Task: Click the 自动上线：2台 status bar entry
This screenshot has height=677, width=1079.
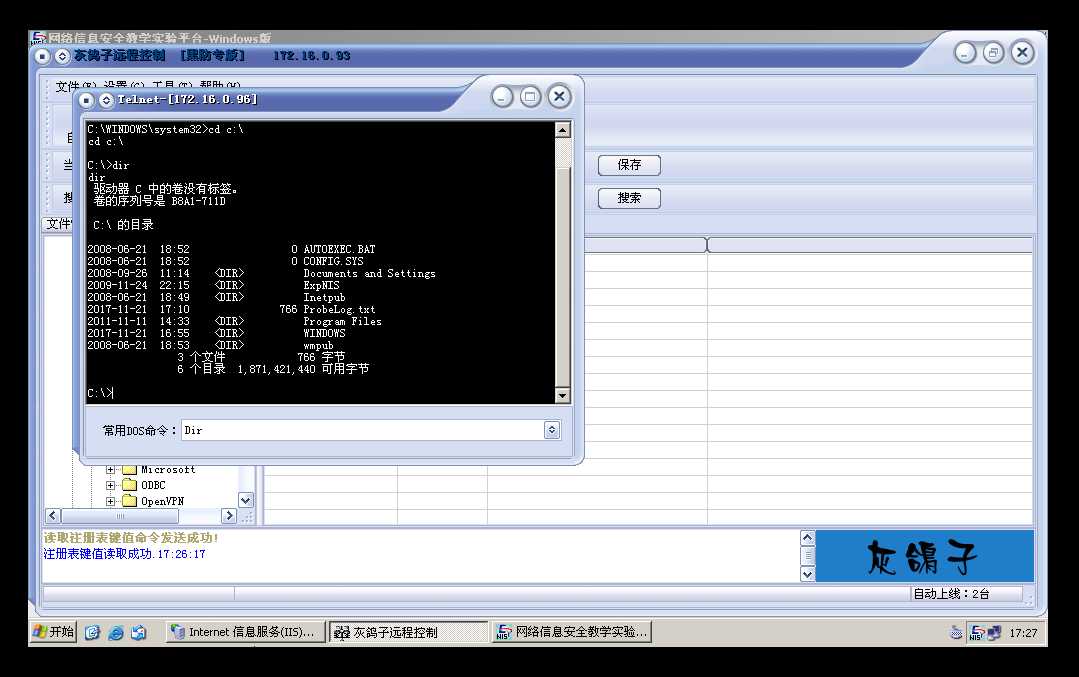Action: pos(951,594)
